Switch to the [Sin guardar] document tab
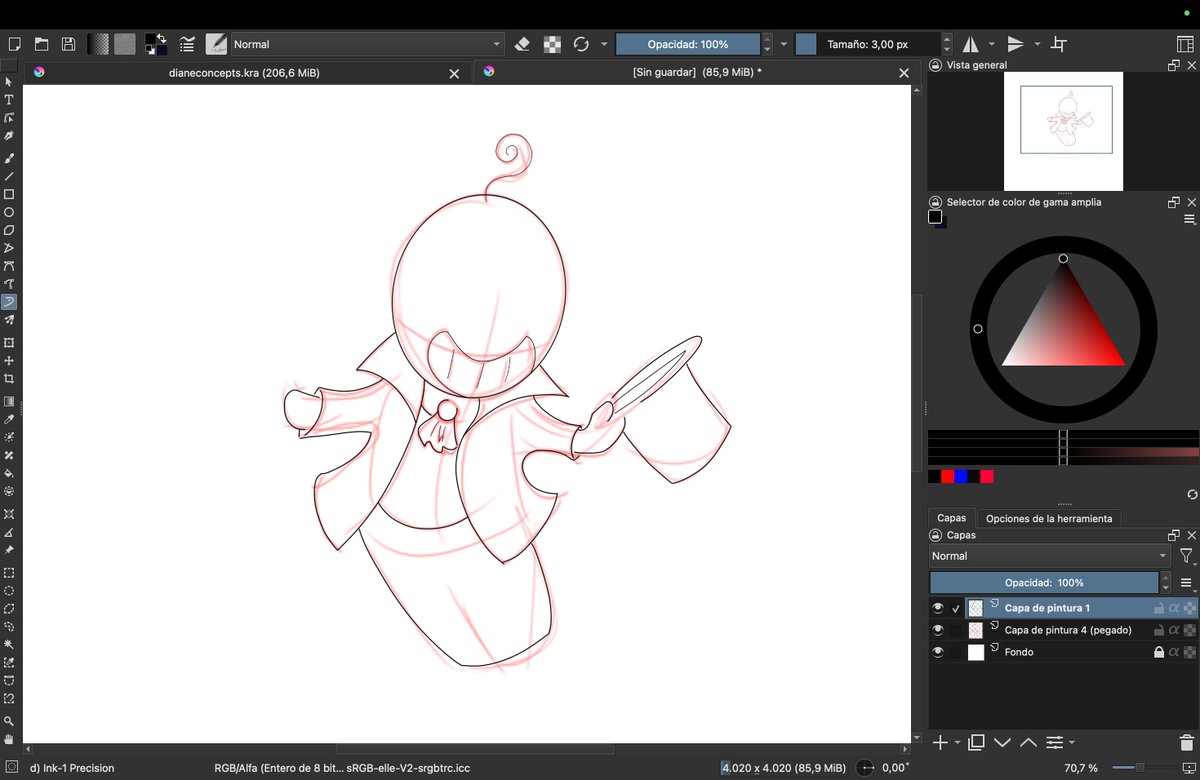Viewport: 1200px width, 780px height. [697, 73]
